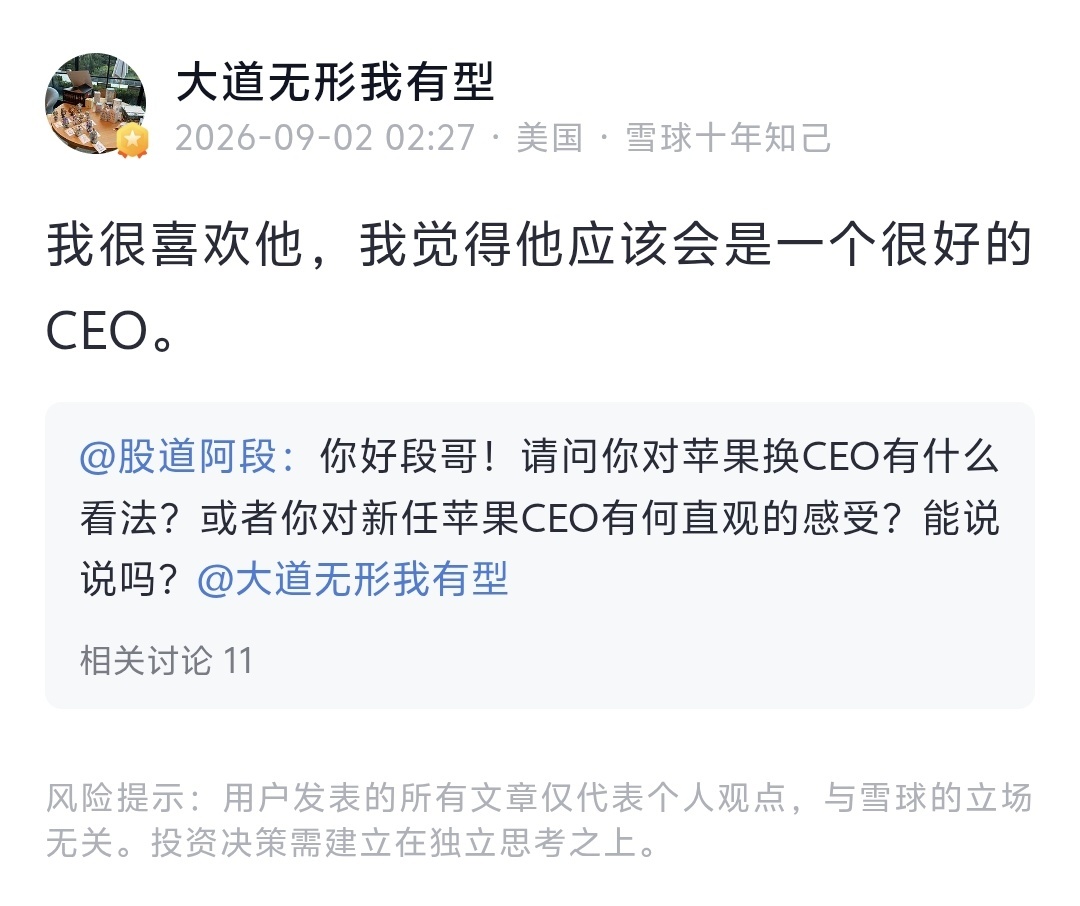This screenshot has height=906, width=1080.
Task: Click disclaimer phrase 与雪球的立场
Action: point(928,798)
